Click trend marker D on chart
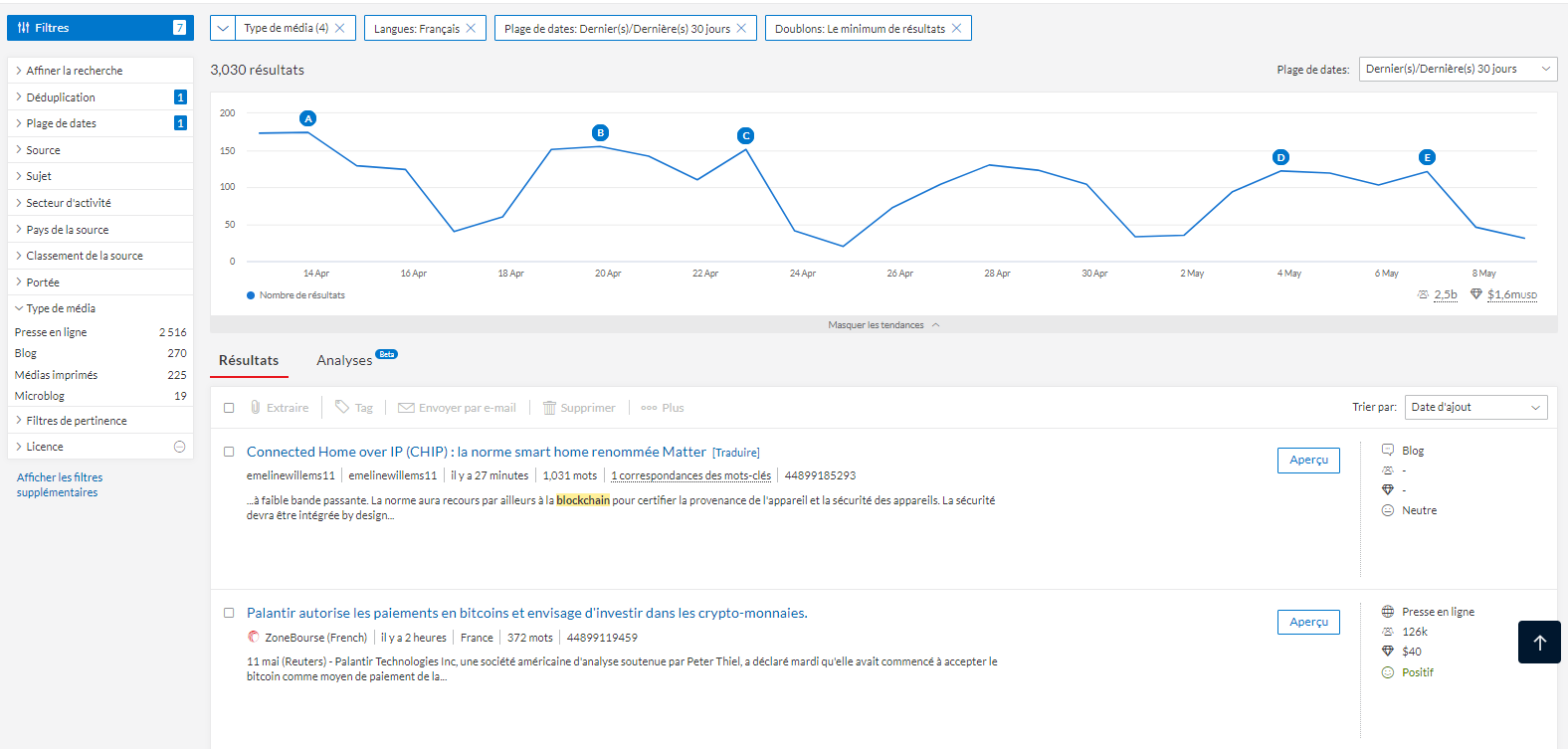Screen dimensions: 1568x749 click(1280, 157)
